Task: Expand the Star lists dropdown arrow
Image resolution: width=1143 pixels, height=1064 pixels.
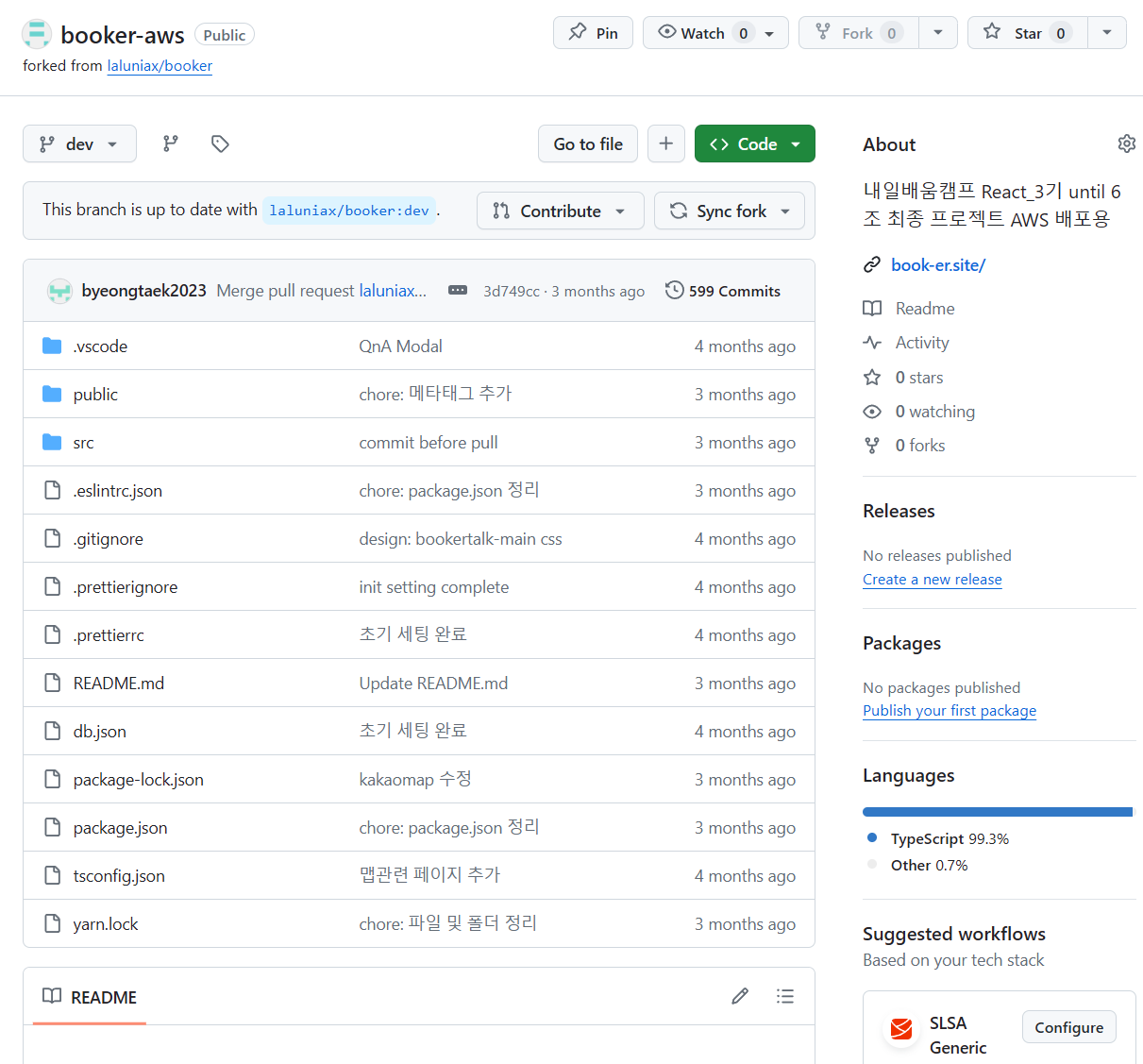Action: pyautogui.click(x=1107, y=33)
